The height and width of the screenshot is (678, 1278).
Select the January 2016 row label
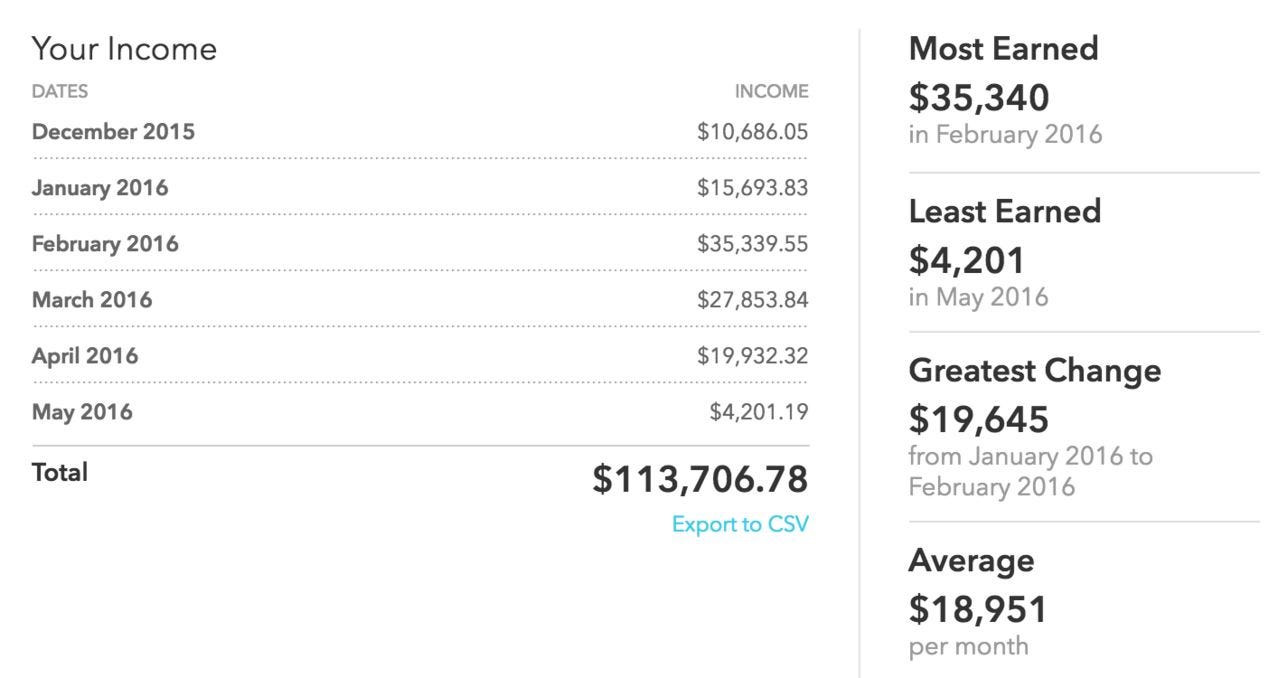[x=100, y=188]
